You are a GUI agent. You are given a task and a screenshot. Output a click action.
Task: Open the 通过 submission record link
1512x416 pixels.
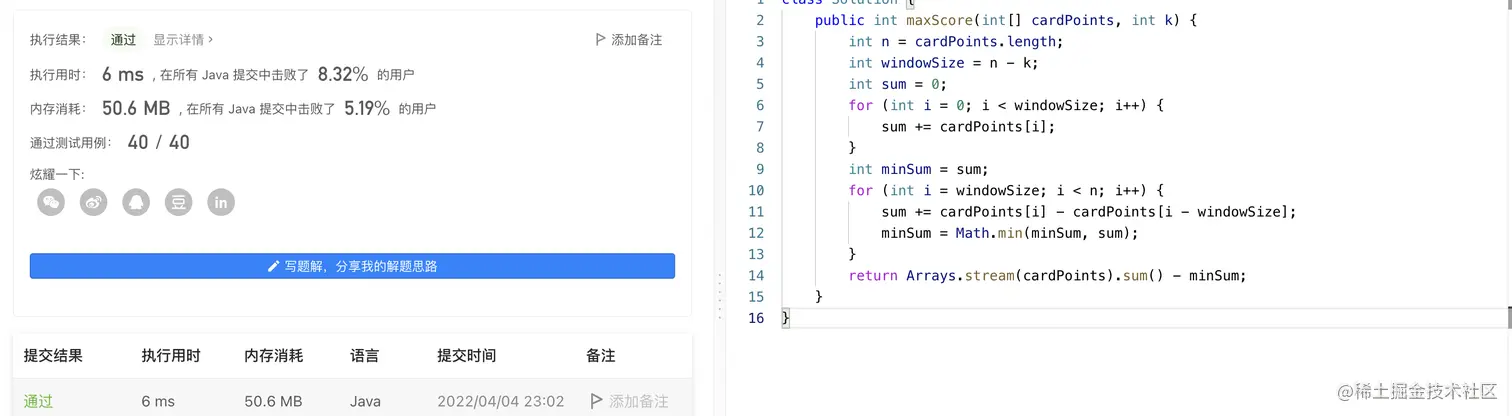click(x=39, y=401)
